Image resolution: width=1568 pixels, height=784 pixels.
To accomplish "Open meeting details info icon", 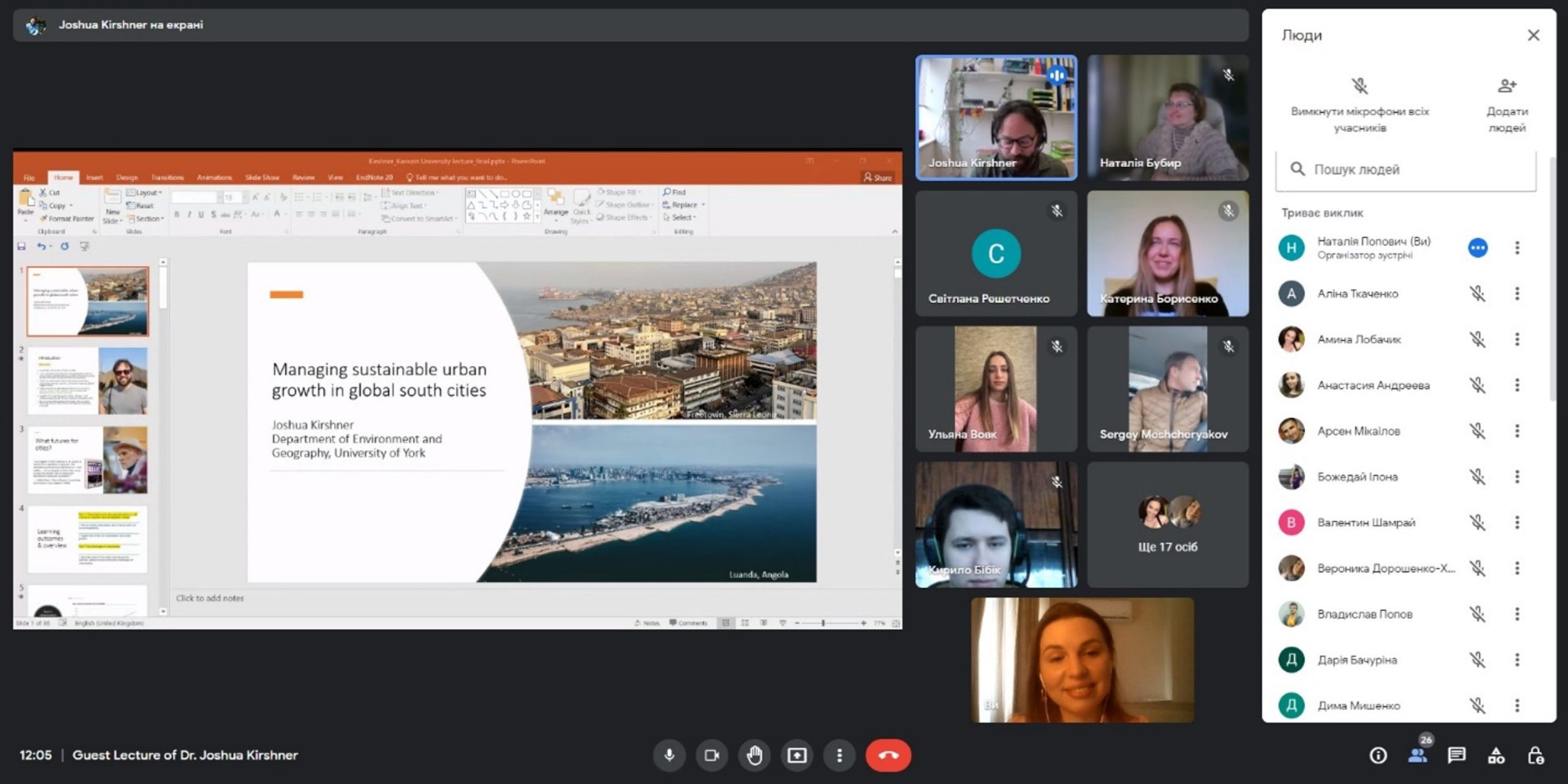I will [x=1378, y=755].
